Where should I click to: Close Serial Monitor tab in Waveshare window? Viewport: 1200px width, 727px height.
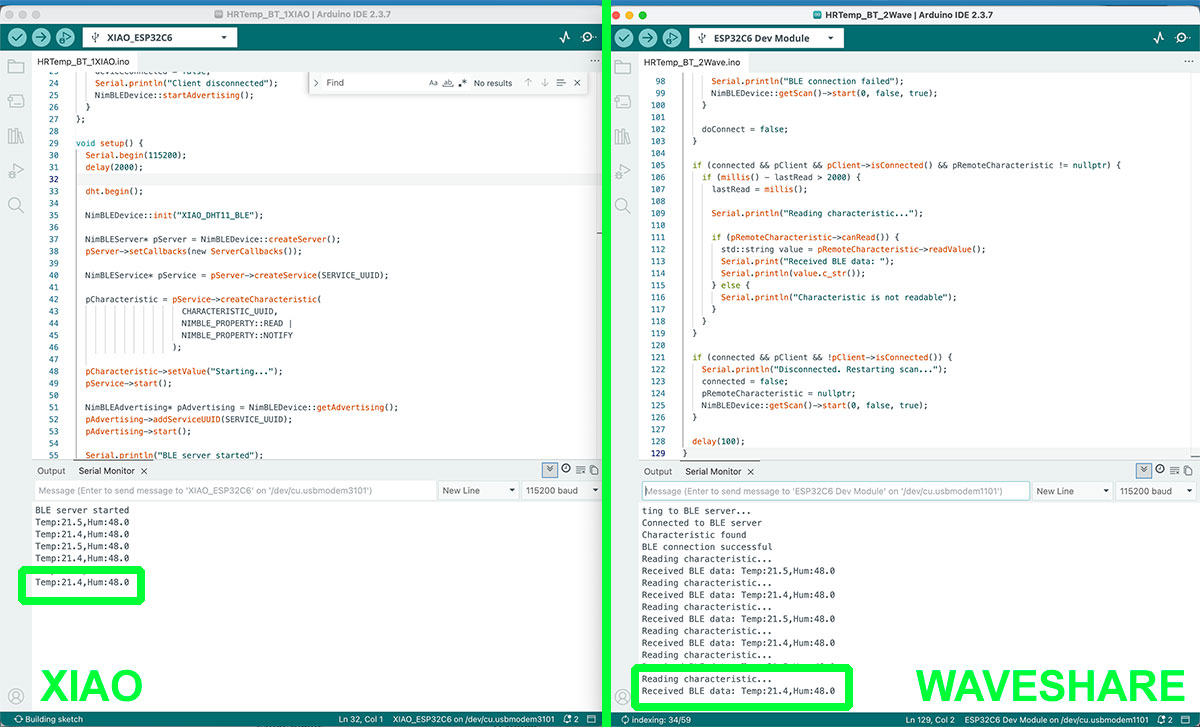click(750, 472)
